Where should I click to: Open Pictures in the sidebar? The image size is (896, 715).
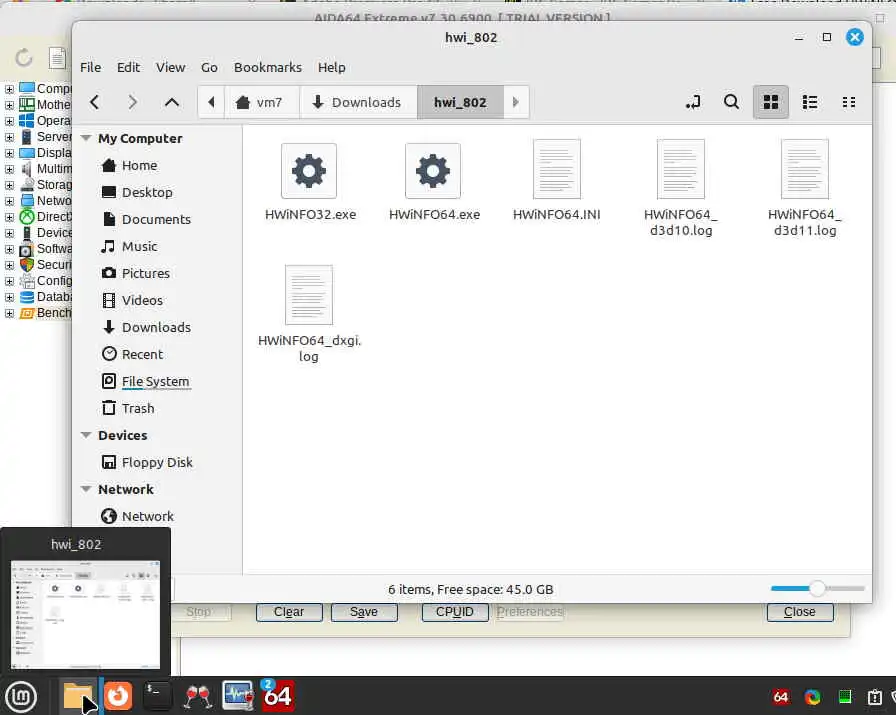[146, 273]
